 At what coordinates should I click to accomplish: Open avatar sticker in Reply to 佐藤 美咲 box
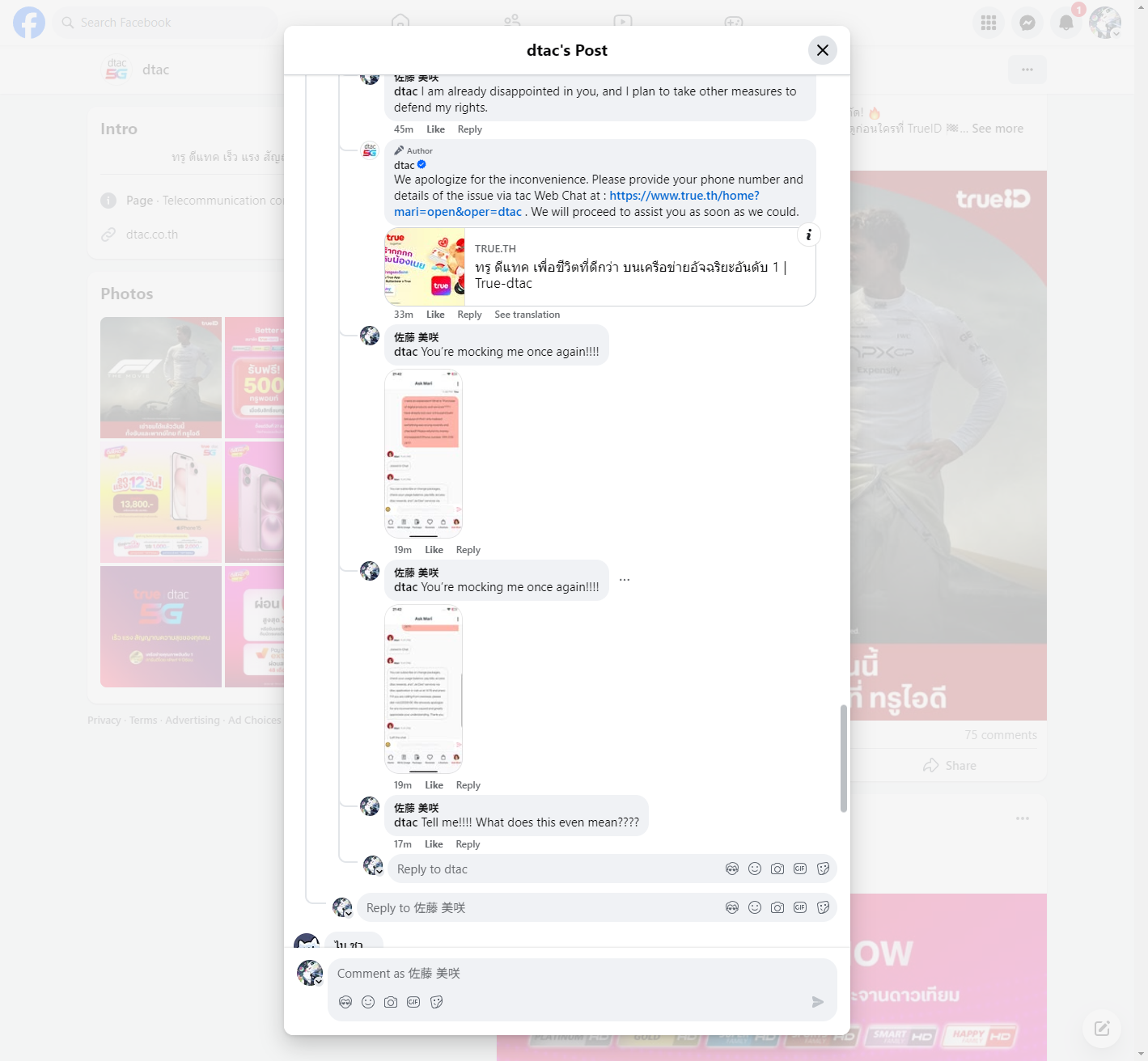pos(732,907)
